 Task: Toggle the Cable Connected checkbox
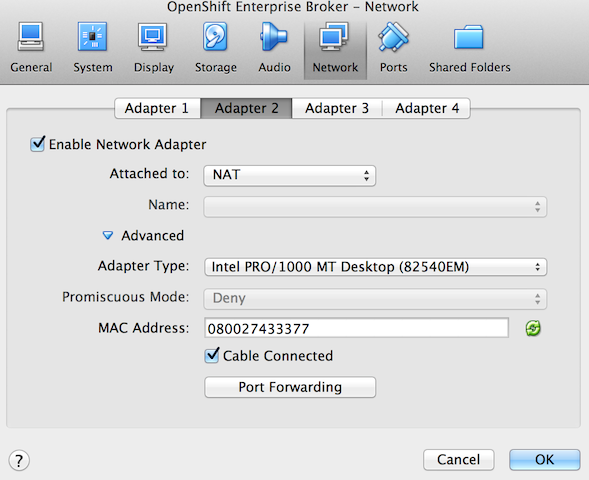(212, 355)
